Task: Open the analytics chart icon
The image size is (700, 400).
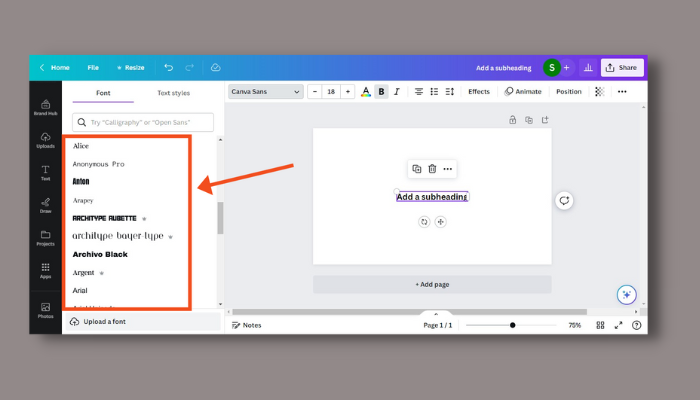Action: coord(588,67)
